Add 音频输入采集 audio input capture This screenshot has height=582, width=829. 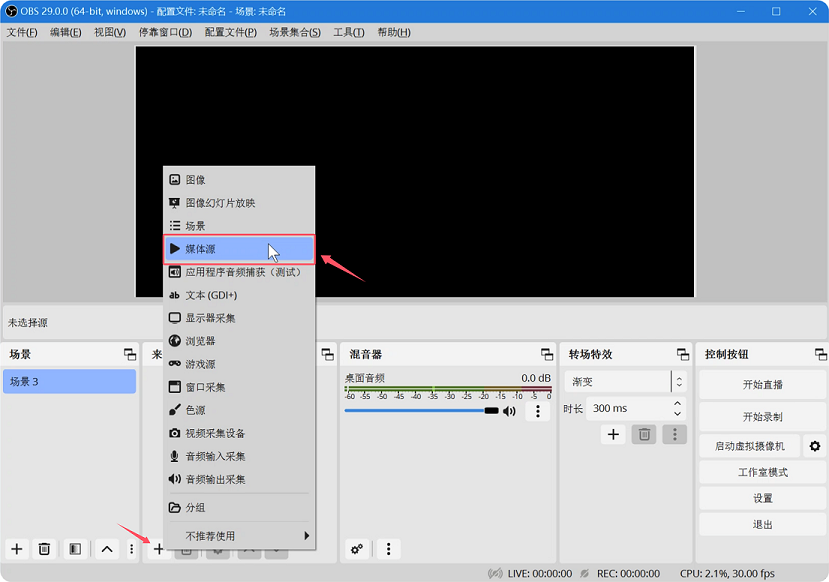coord(239,456)
